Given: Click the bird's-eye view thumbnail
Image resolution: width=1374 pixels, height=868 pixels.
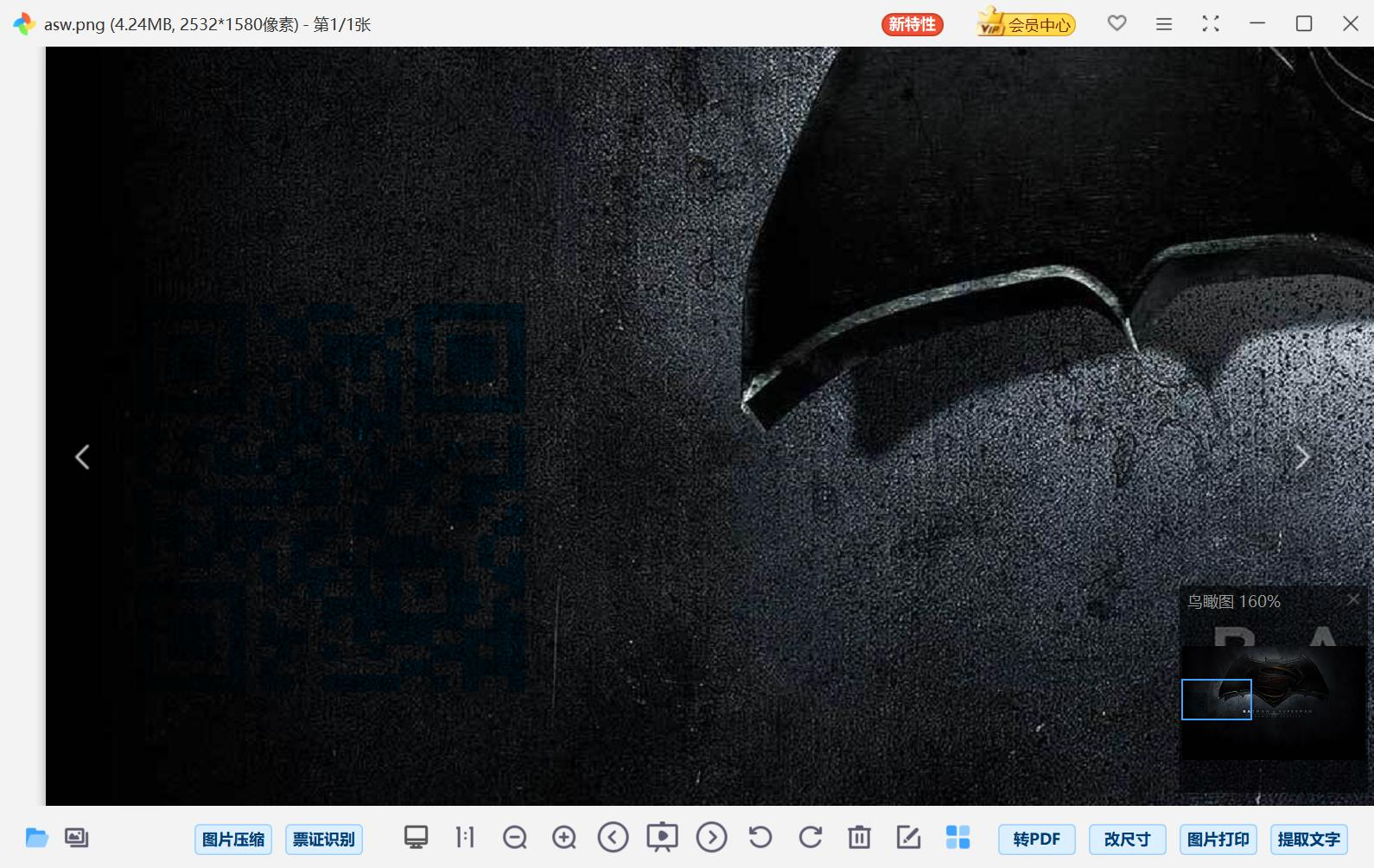Looking at the screenshot, I should point(1273,703).
